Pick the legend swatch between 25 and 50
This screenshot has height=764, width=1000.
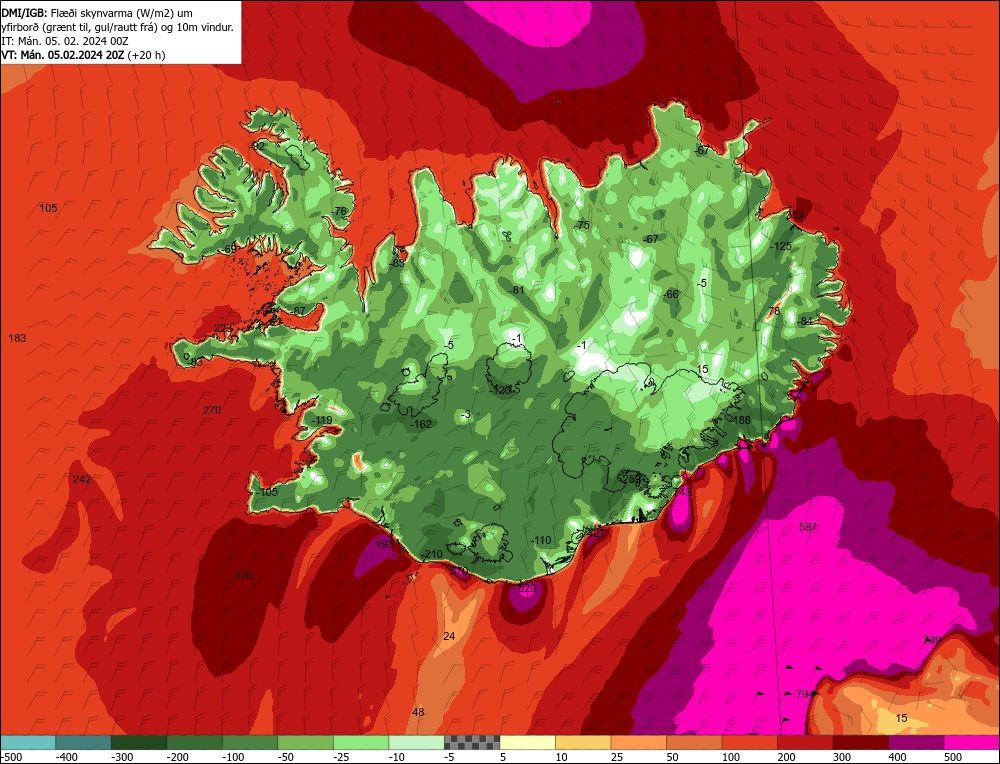tap(638, 742)
